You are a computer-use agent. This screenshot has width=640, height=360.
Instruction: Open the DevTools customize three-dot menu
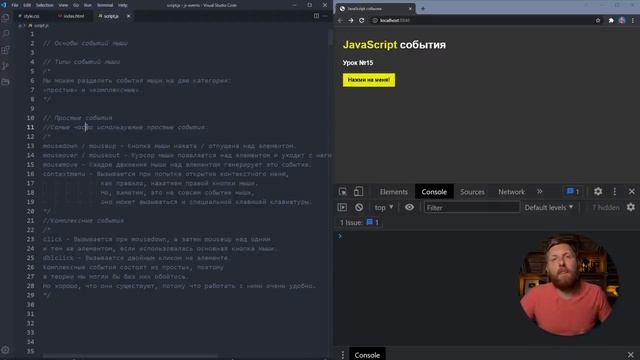pos(615,191)
